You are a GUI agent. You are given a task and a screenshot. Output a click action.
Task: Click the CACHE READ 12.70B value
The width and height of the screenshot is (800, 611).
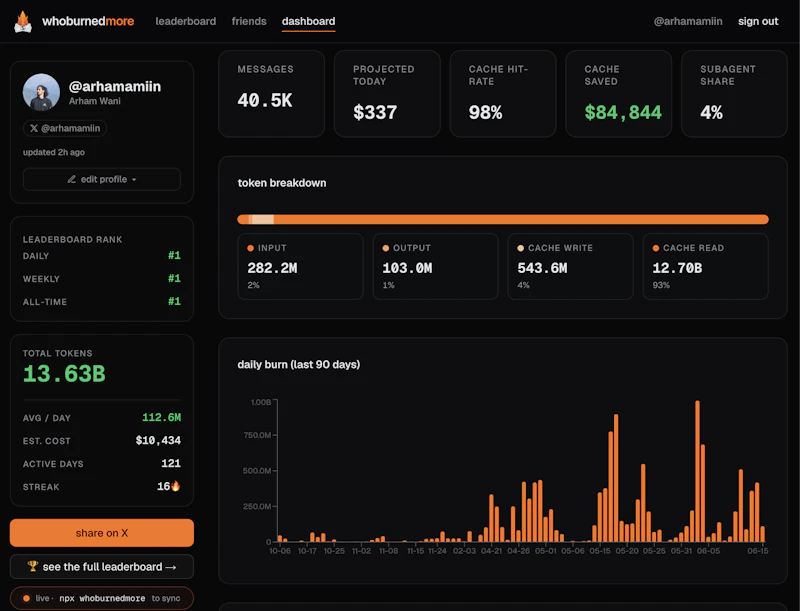click(x=677, y=268)
